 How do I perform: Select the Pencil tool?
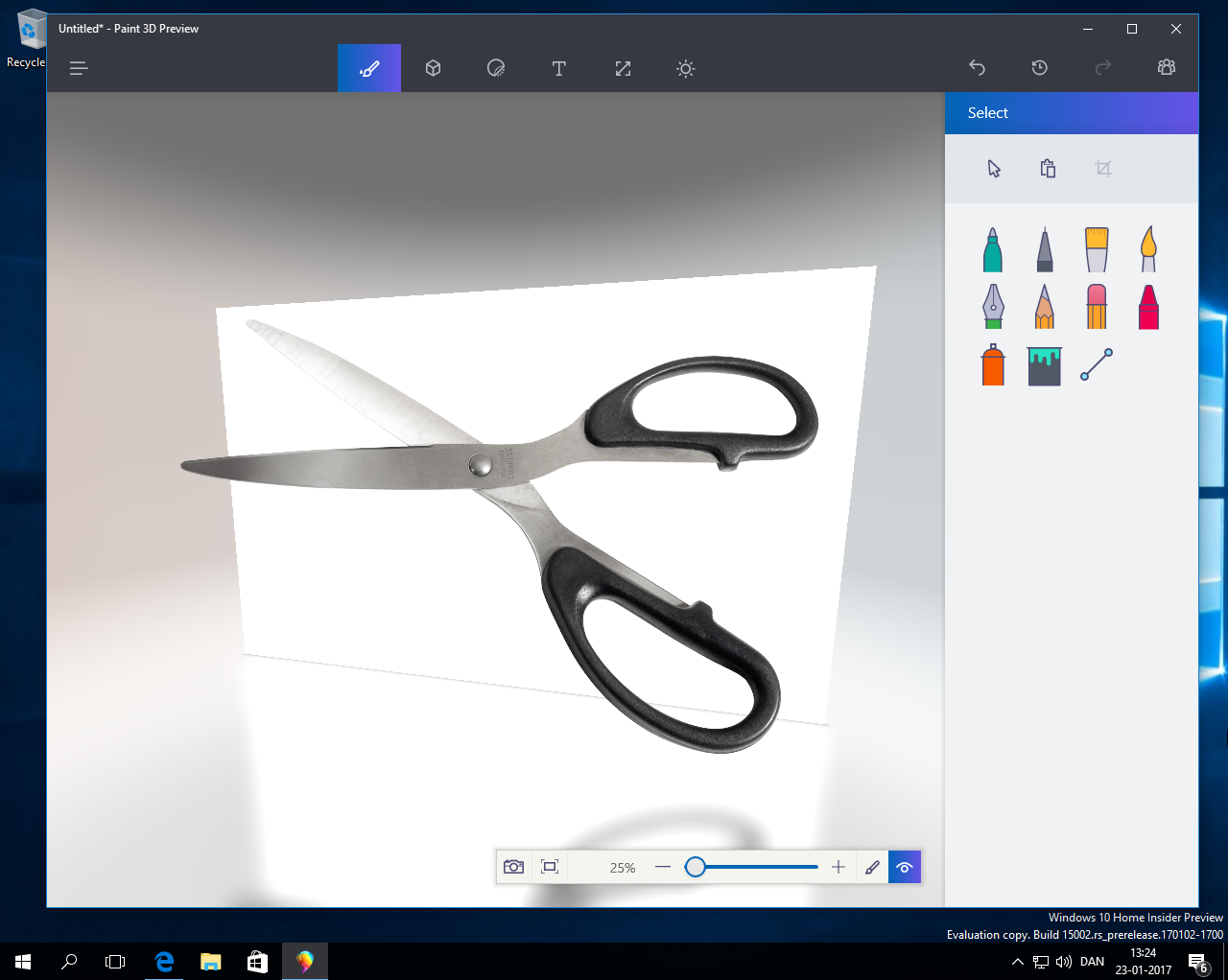tap(1045, 307)
